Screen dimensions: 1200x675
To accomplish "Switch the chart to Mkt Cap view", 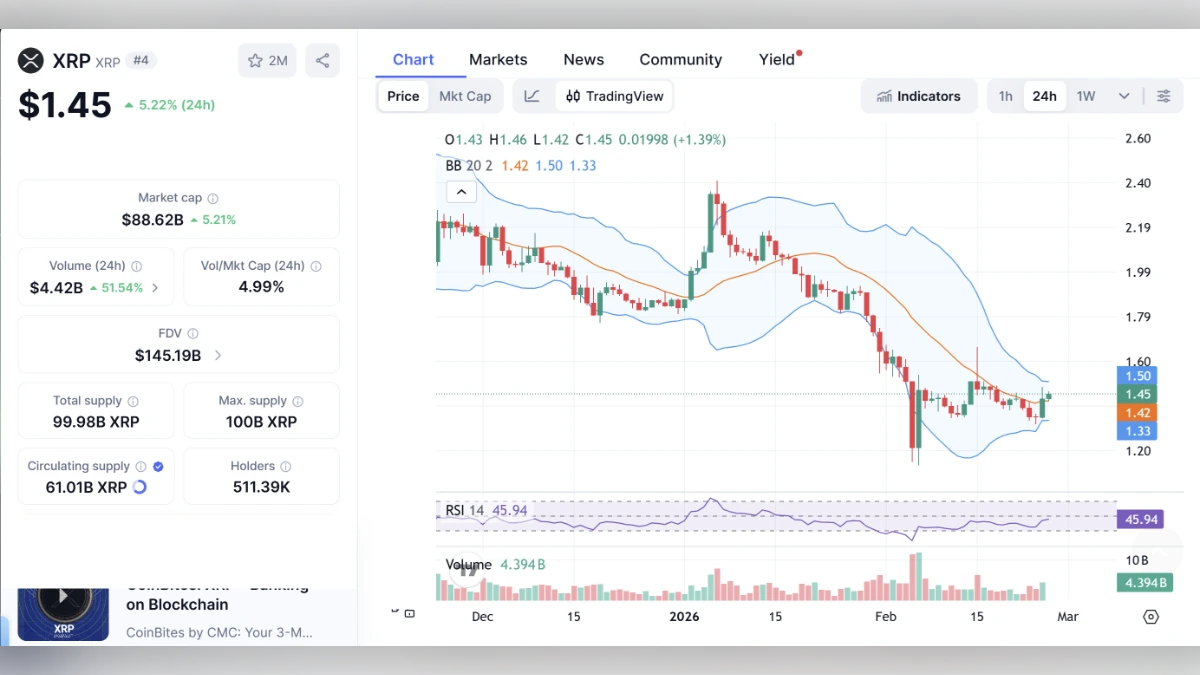I will coord(465,95).
